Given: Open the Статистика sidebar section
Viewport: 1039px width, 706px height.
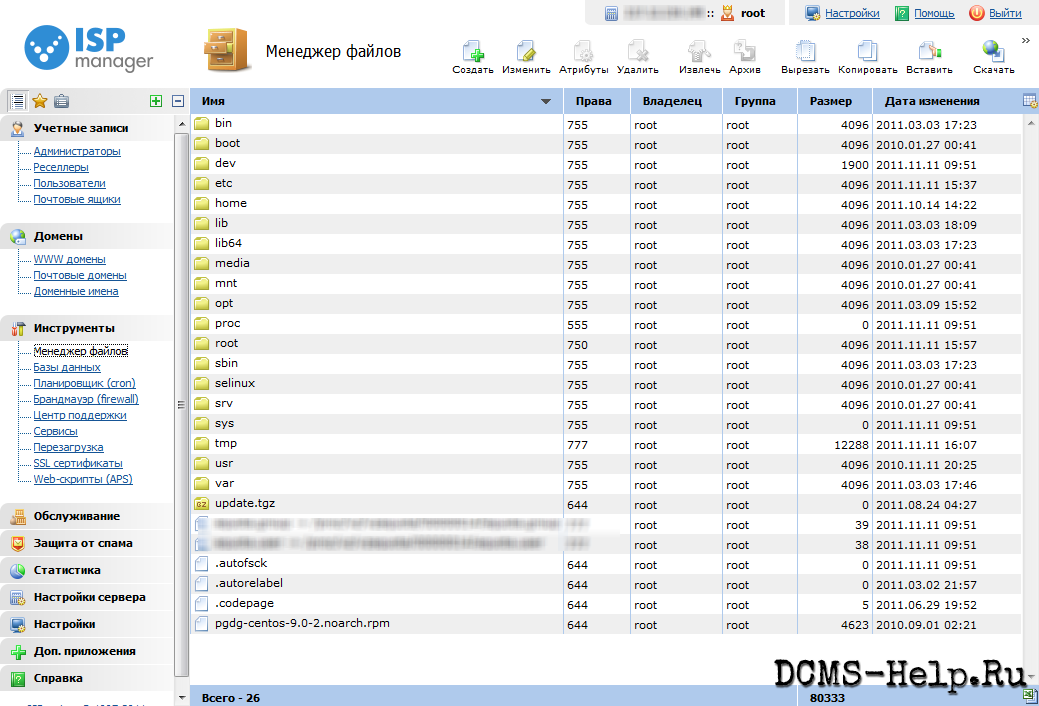Looking at the screenshot, I should point(67,570).
